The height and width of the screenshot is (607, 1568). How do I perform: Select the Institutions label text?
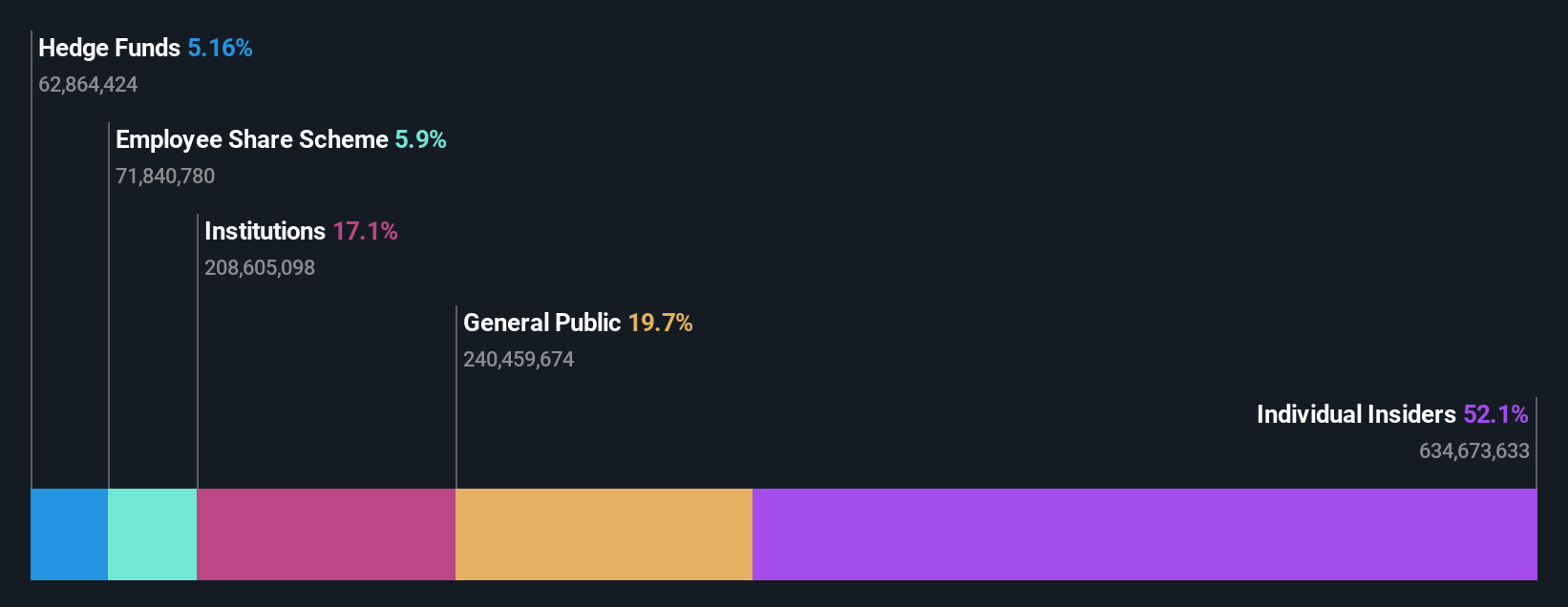pos(265,231)
